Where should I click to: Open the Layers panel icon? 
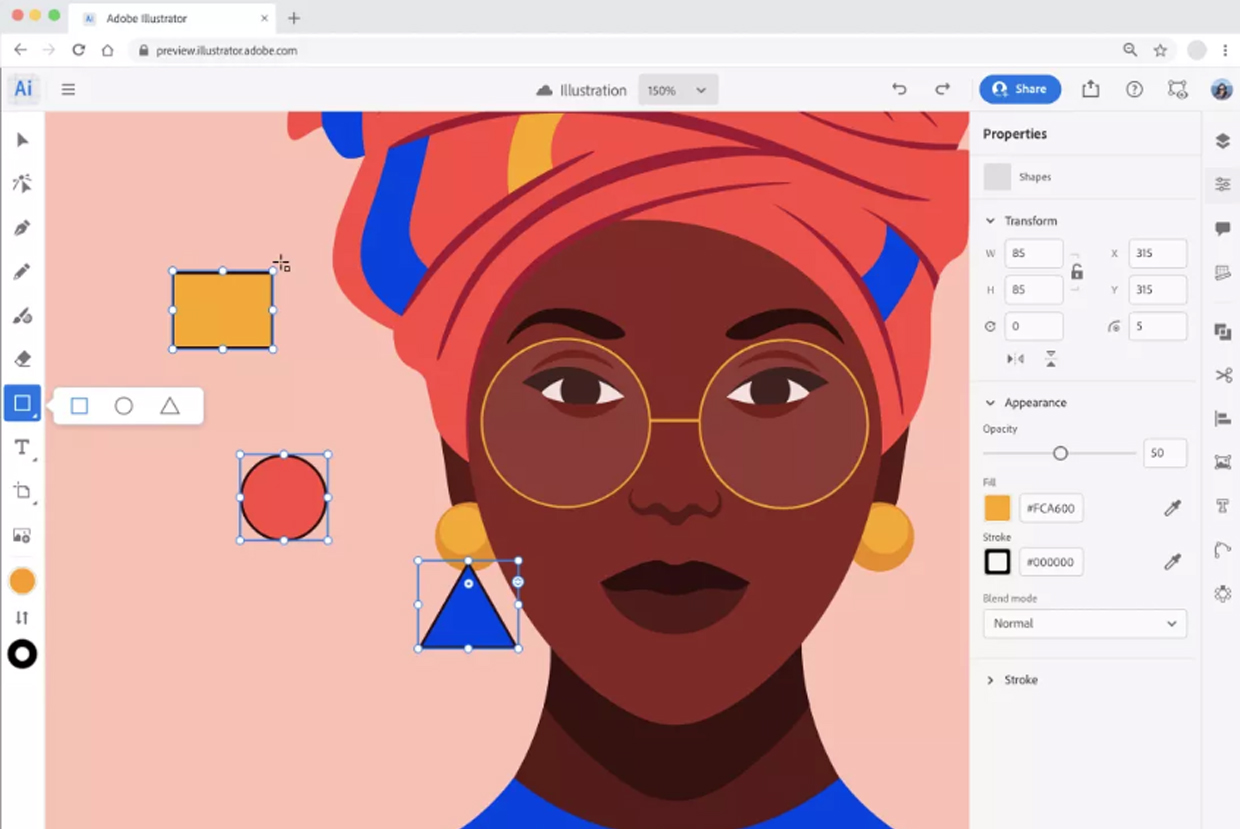1222,141
